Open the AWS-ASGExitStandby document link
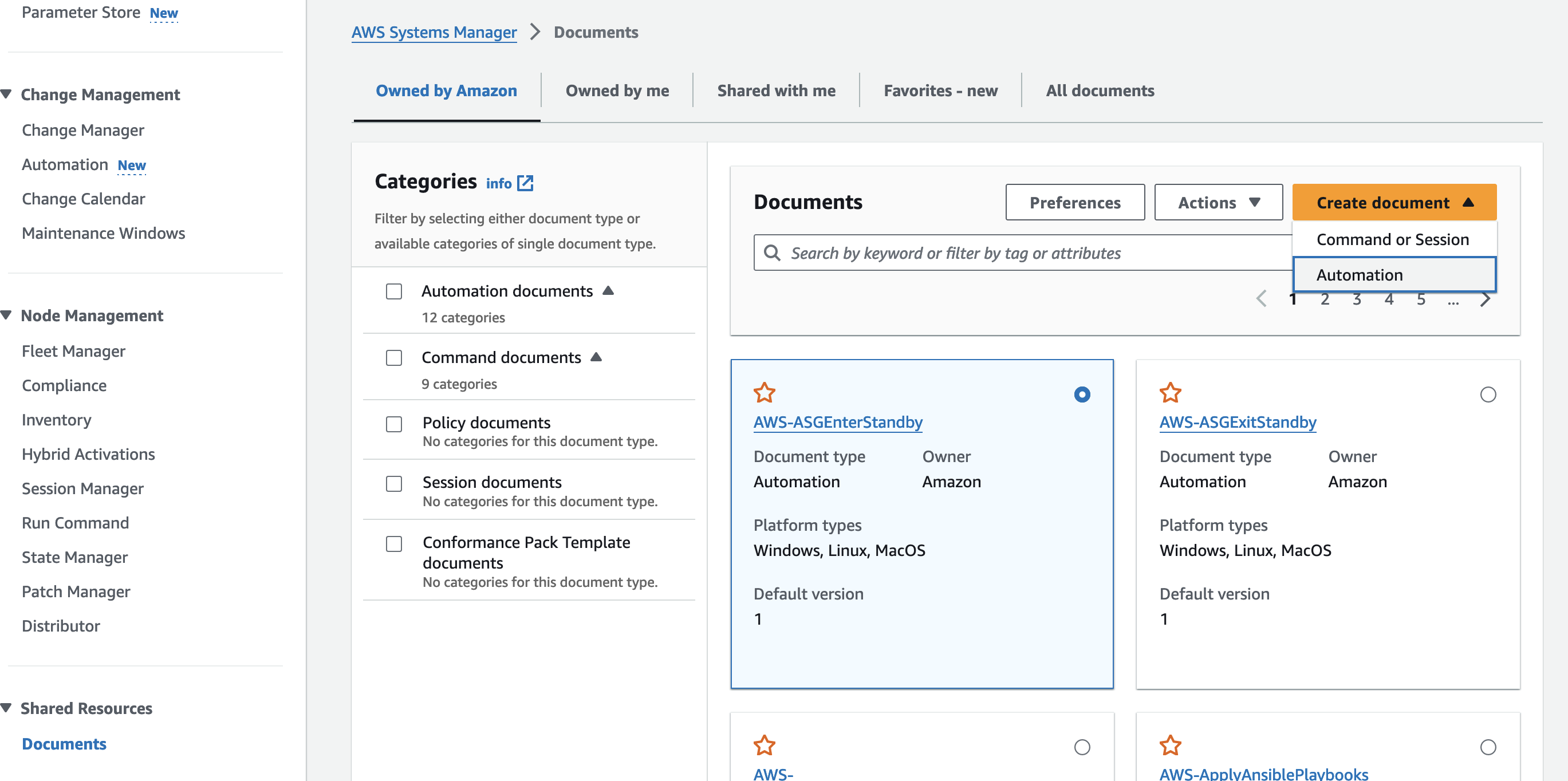Image resolution: width=1568 pixels, height=781 pixels. click(x=1238, y=422)
